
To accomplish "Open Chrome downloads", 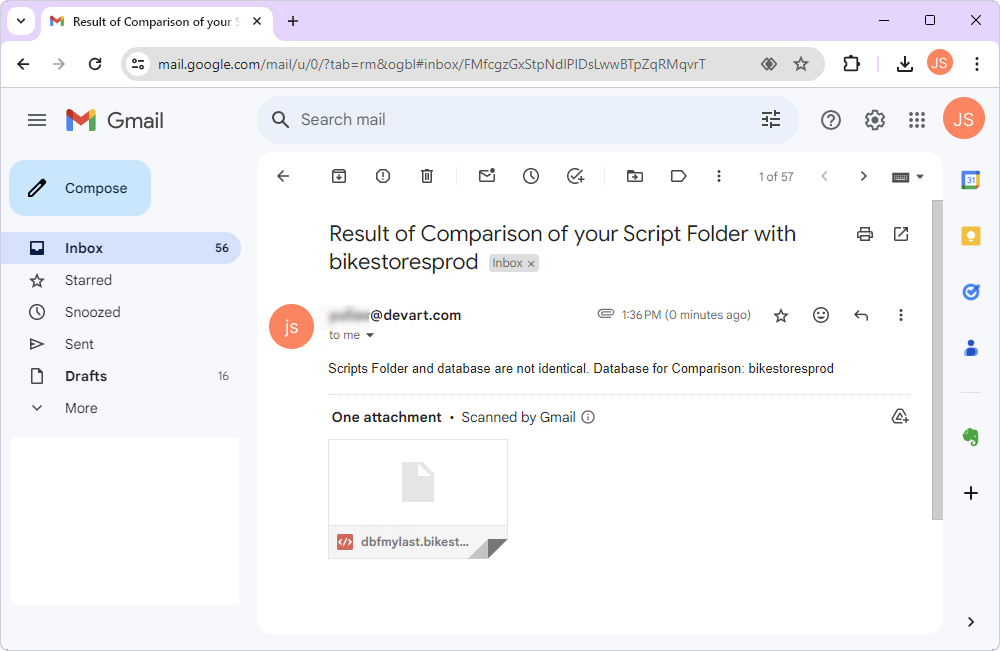I will [x=904, y=64].
